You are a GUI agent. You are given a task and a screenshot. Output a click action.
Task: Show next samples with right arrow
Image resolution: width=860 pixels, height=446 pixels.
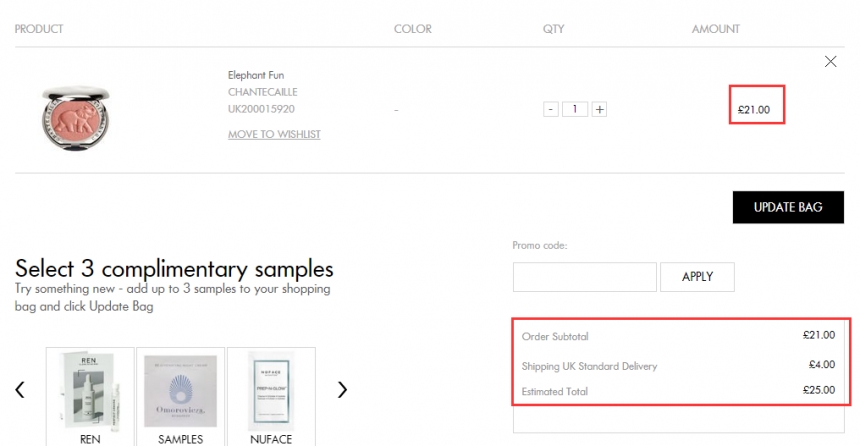(x=342, y=389)
